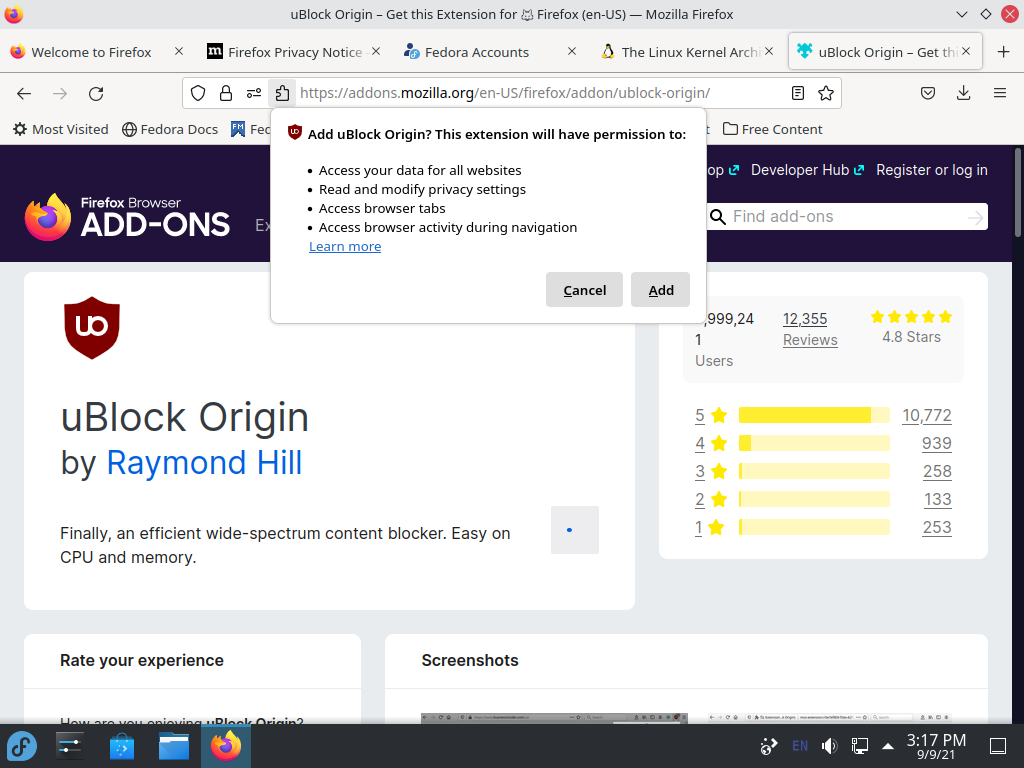Click the vertical page scrollbar
Image resolution: width=1024 pixels, height=768 pixels.
tap(1017, 193)
